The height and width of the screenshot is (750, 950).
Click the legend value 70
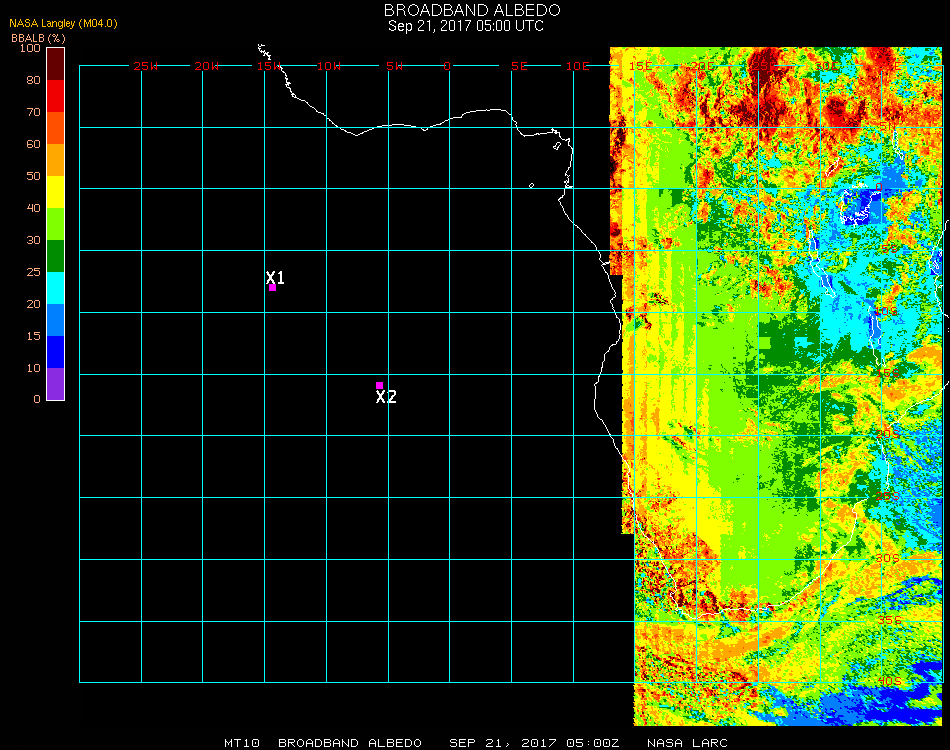tap(33, 112)
